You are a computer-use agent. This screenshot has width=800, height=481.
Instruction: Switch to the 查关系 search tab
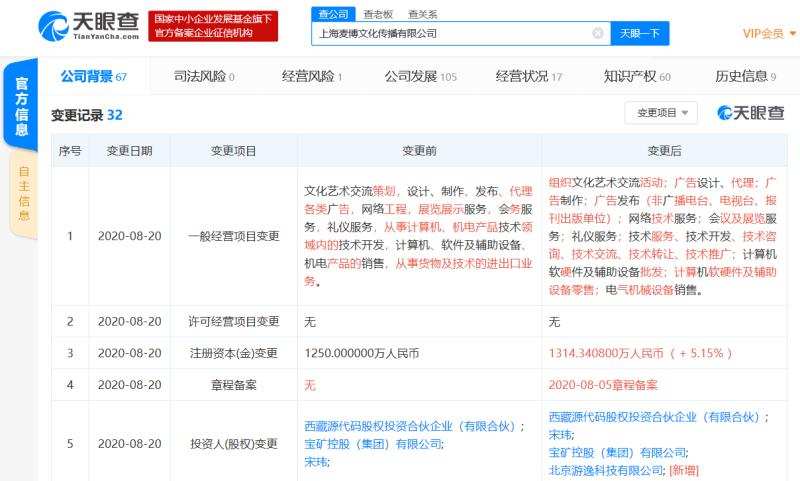(x=421, y=14)
